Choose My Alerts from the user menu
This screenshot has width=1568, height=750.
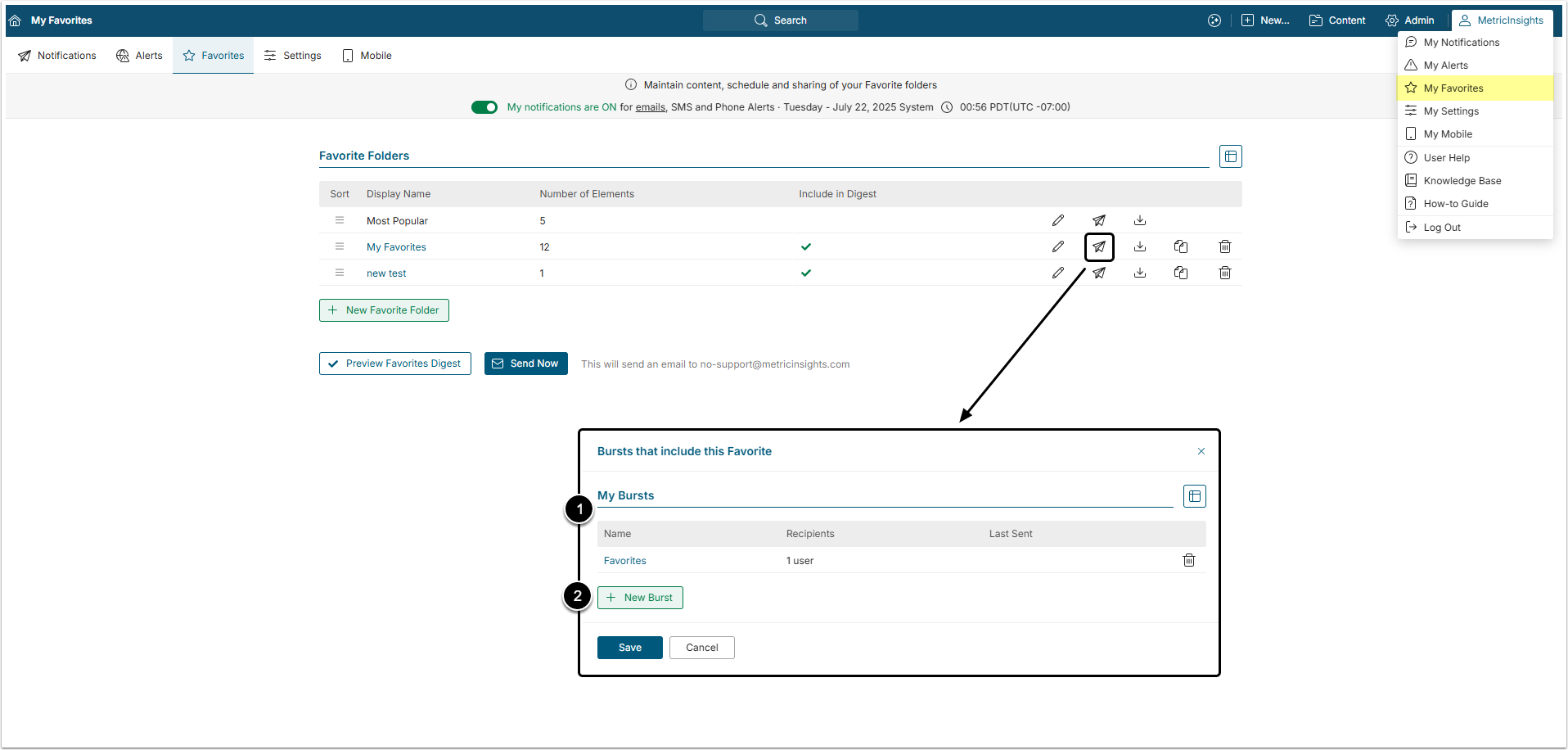pyautogui.click(x=1476, y=66)
